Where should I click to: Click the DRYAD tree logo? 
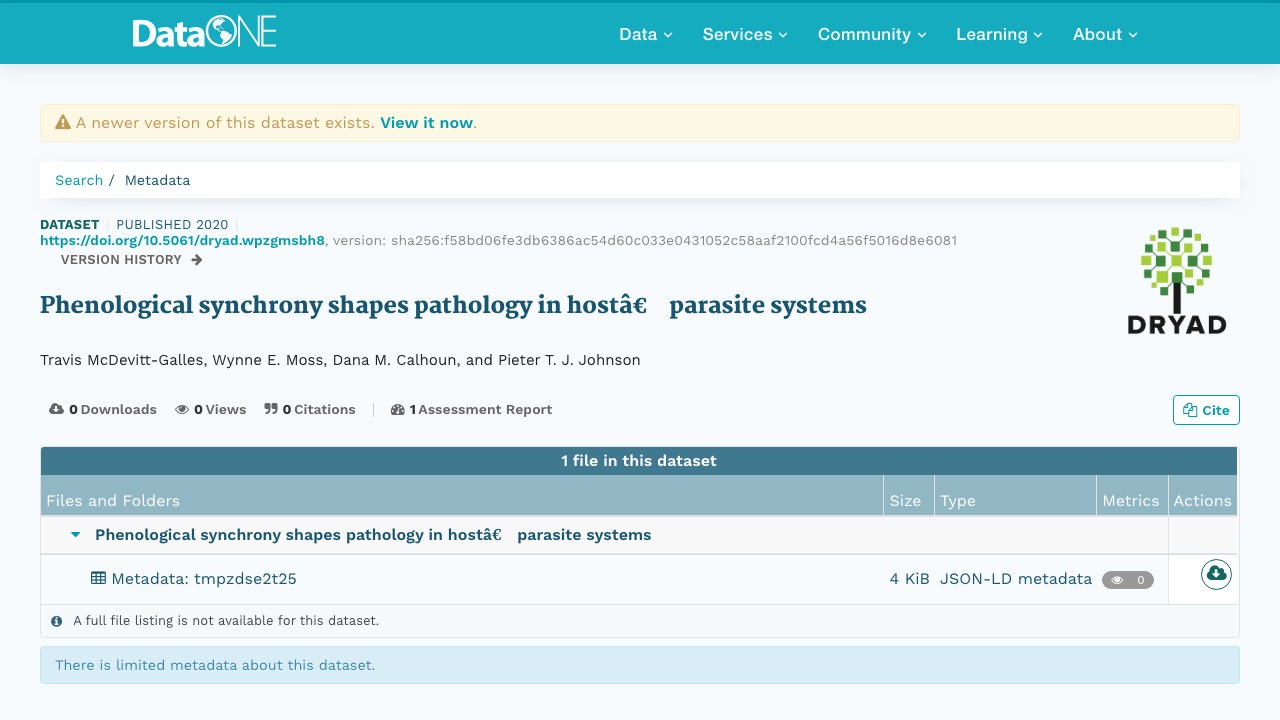[1176, 280]
